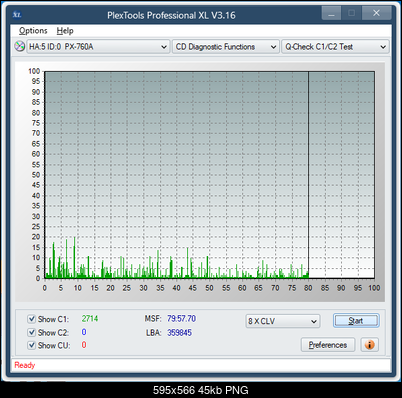Viewport: 402px width, 398px height.
Task: Click the PlexTools XL title bar icon
Action: [x=17, y=15]
